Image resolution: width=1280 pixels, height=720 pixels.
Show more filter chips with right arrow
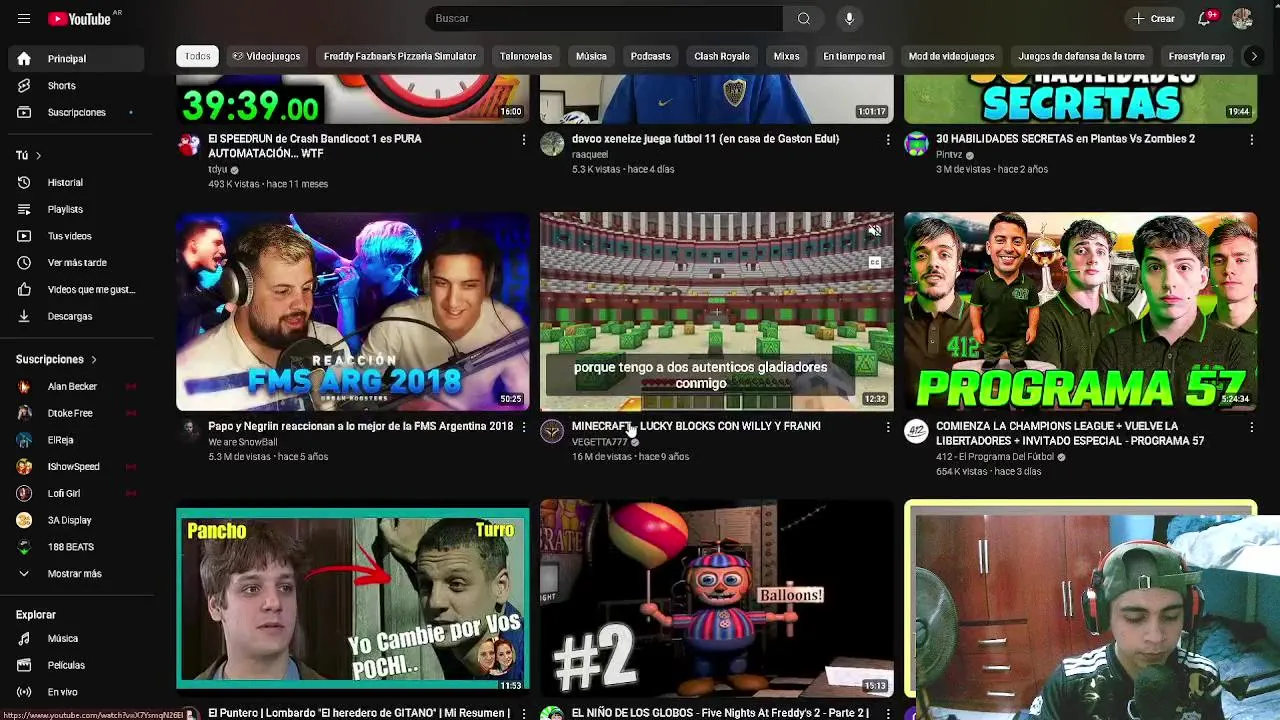(x=1253, y=57)
